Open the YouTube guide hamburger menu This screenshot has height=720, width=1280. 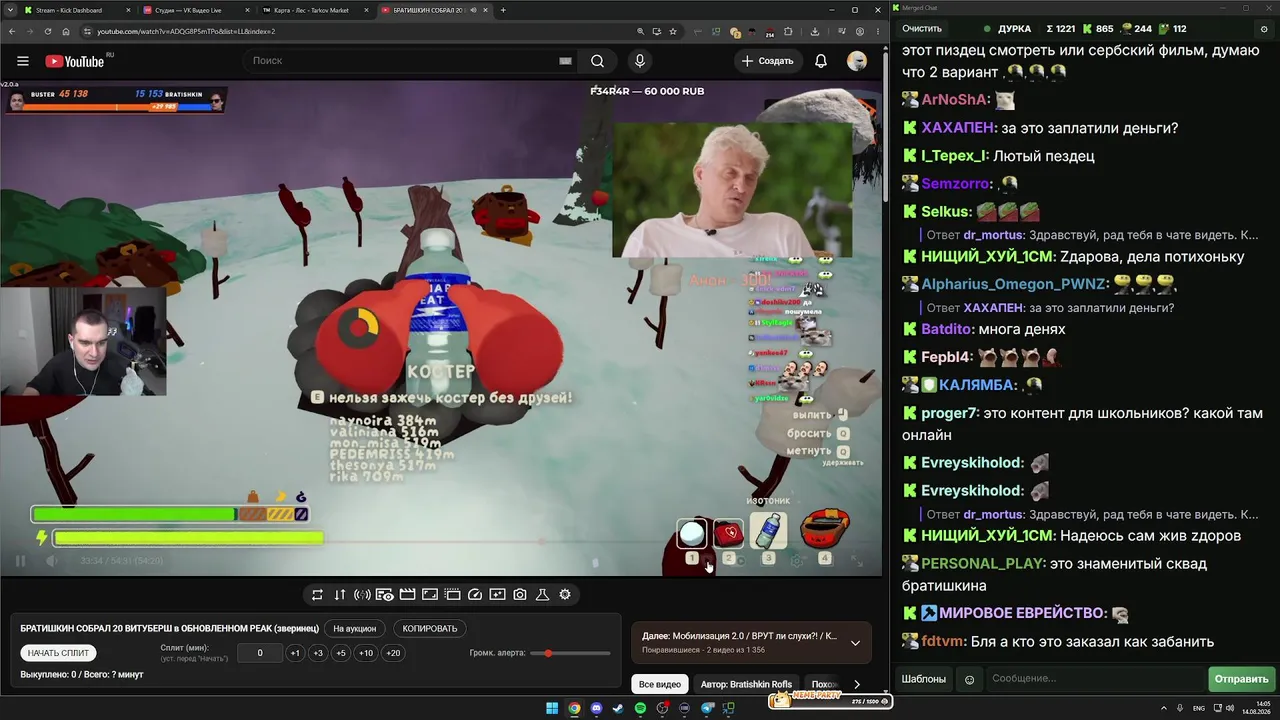coord(23,61)
